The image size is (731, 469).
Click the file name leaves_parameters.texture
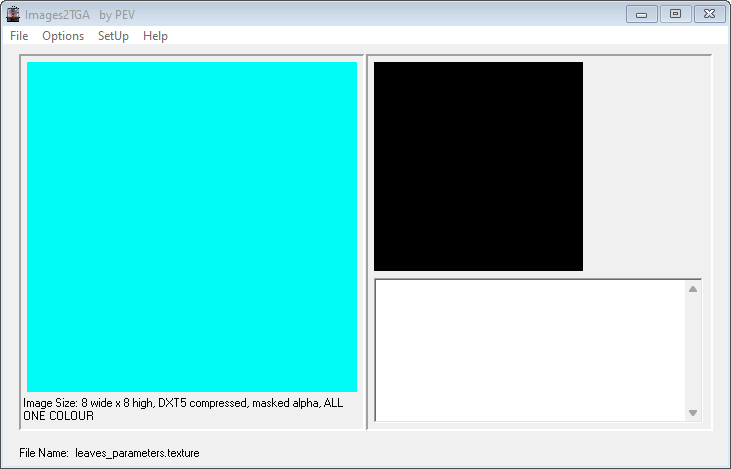(x=137, y=453)
